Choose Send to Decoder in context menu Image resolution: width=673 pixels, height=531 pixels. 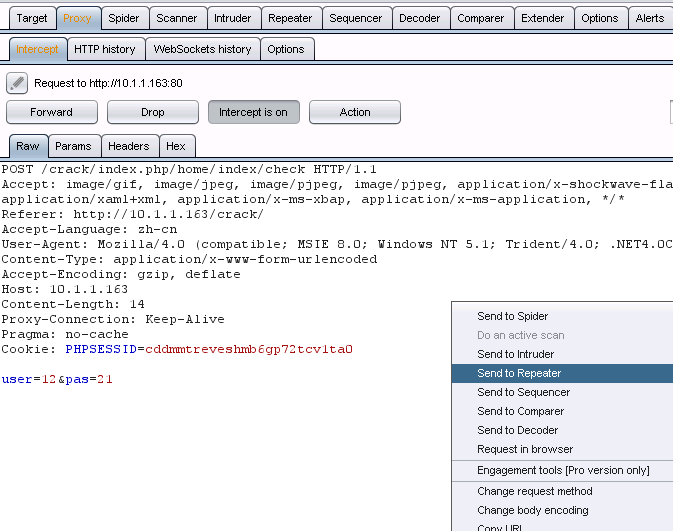point(562,430)
